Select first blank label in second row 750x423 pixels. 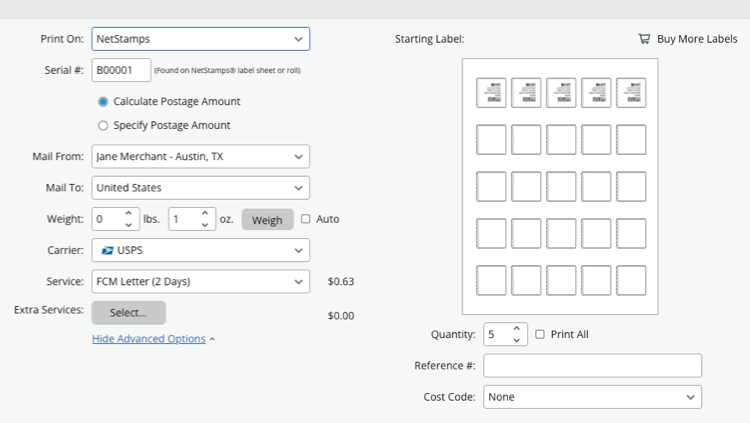pyautogui.click(x=491, y=140)
